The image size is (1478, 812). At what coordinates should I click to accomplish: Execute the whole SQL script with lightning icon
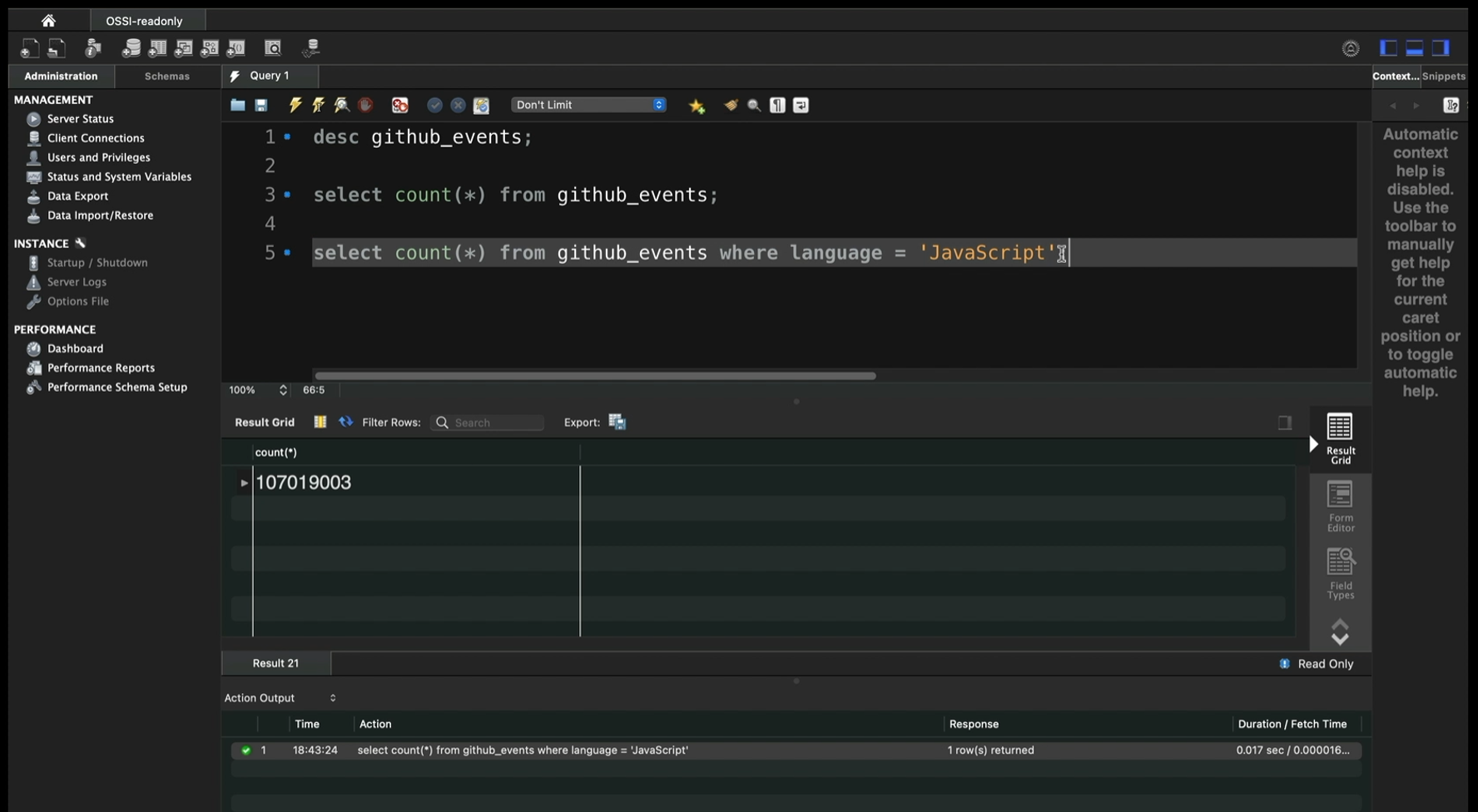(295, 105)
